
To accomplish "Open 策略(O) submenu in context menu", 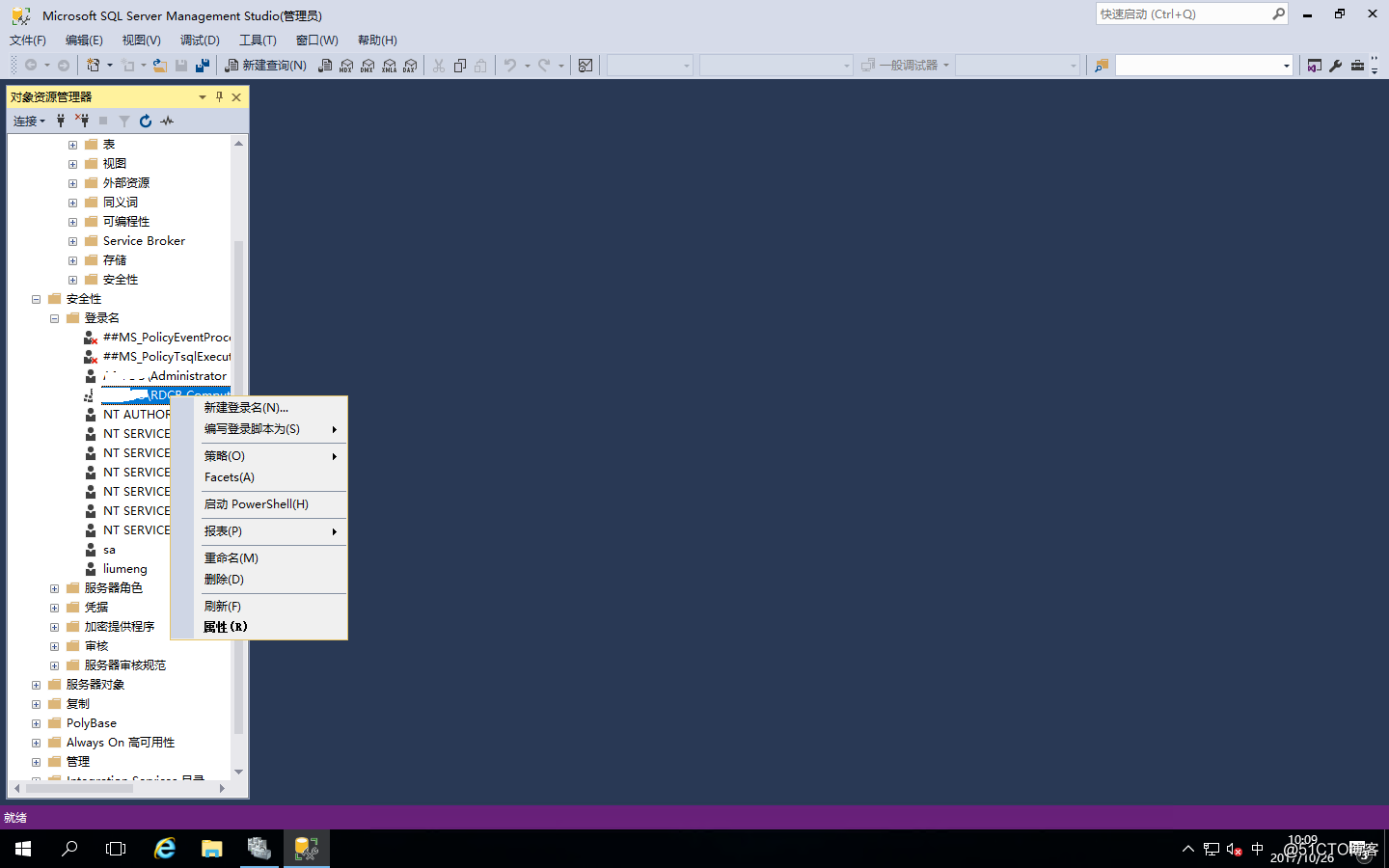I will [259, 456].
